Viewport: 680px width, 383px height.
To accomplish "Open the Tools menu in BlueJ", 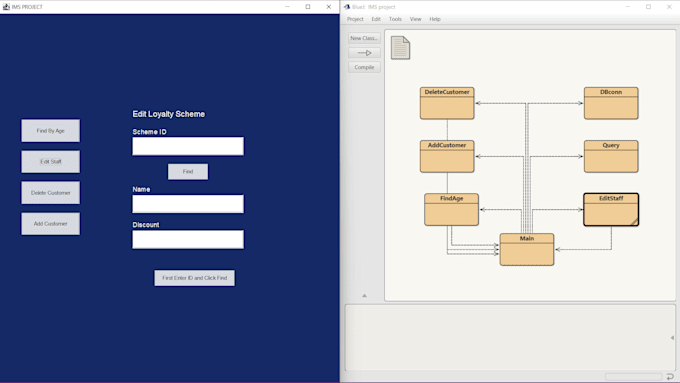I will [395, 19].
